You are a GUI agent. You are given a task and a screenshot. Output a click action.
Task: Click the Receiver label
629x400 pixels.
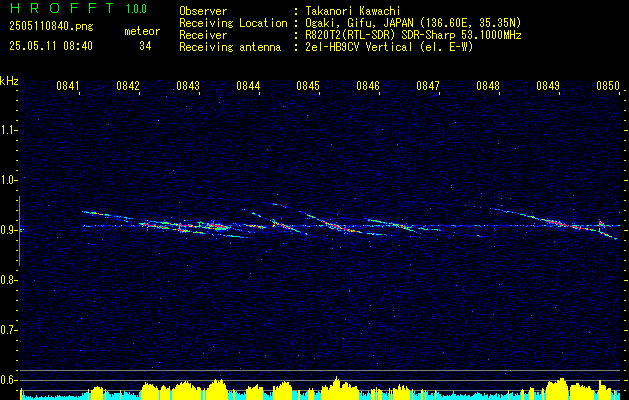tap(203, 35)
